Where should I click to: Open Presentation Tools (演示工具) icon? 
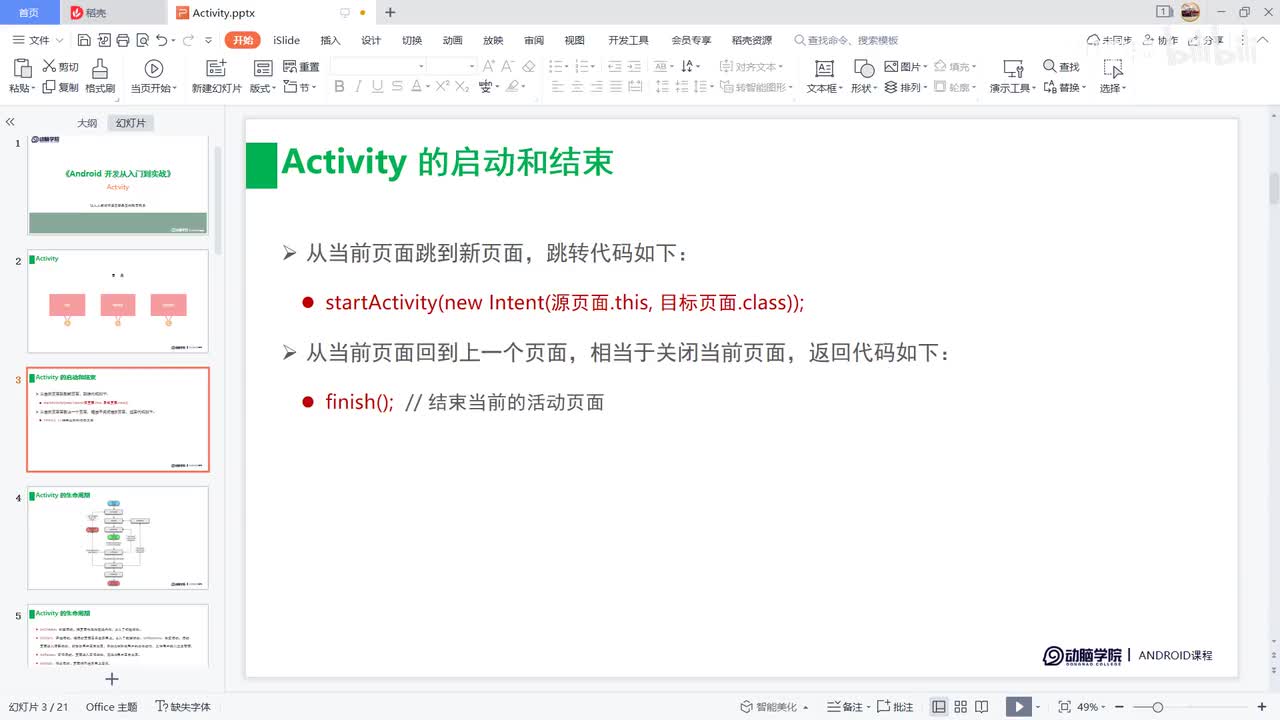(1013, 68)
